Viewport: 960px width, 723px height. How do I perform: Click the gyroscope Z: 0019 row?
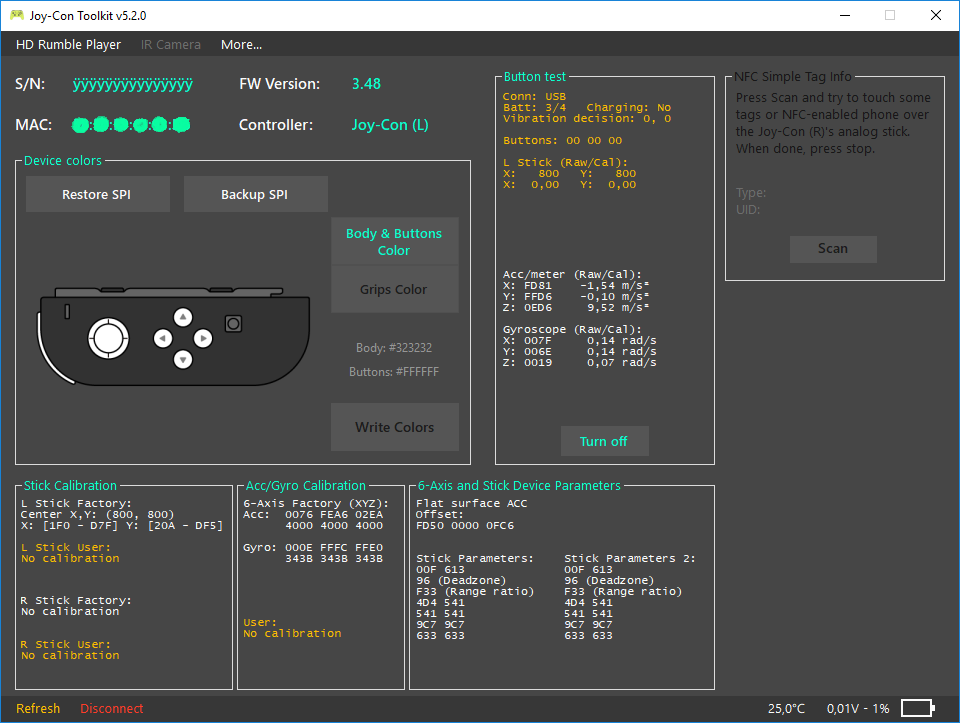pos(579,362)
